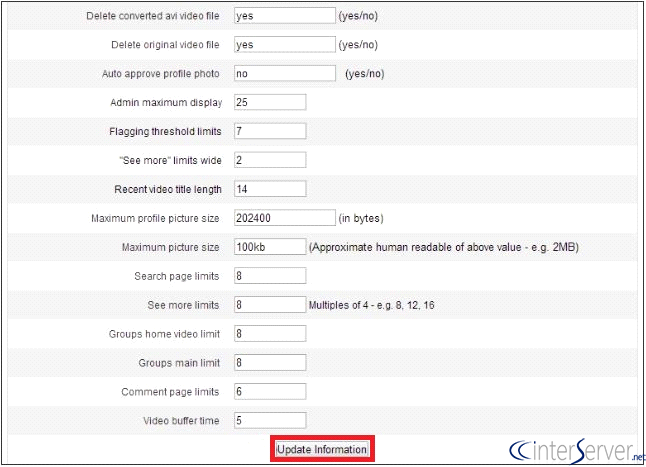Viewport: 646px width, 467px height.
Task: Click the "Recent video title length" label
Action: click(168, 189)
